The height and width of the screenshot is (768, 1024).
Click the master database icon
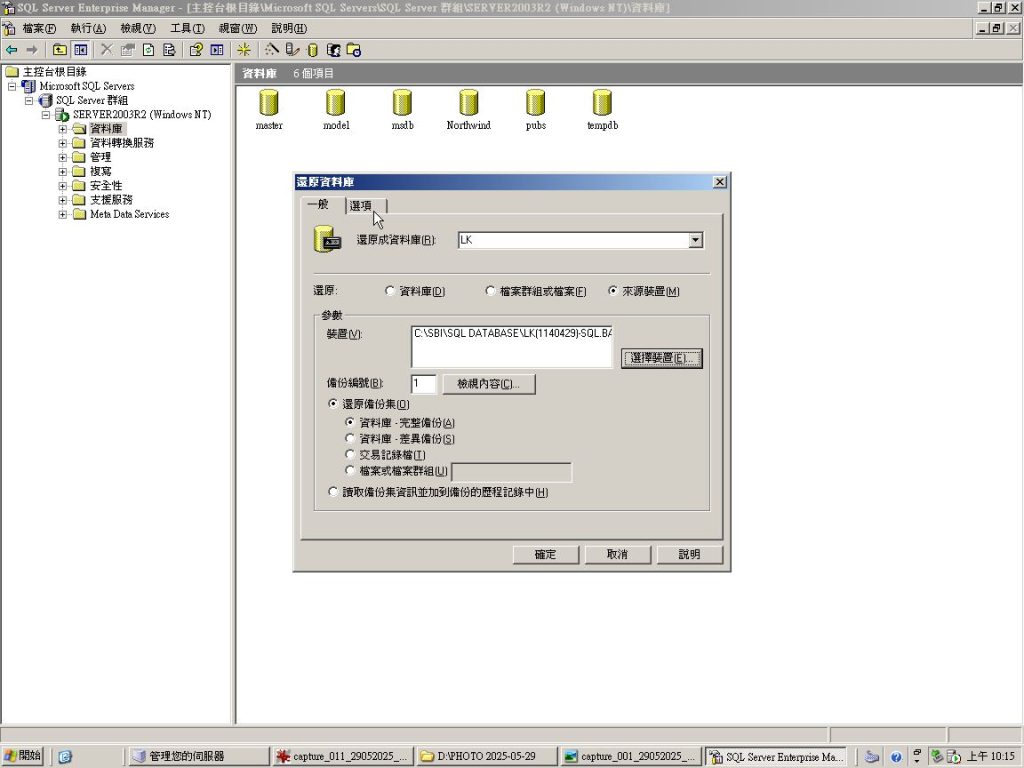pyautogui.click(x=269, y=103)
